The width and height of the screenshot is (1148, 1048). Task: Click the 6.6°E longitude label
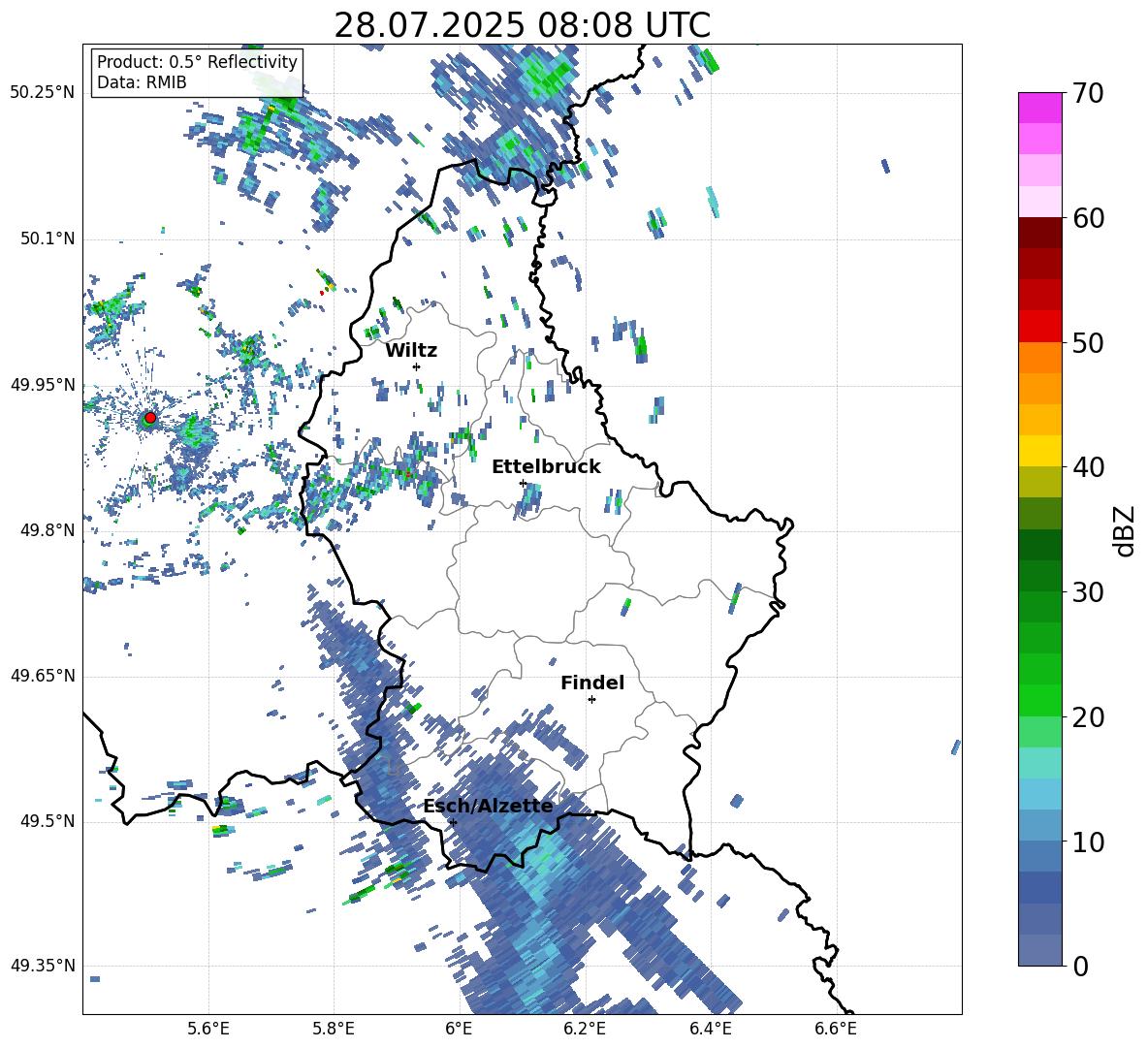pyautogui.click(x=836, y=1029)
